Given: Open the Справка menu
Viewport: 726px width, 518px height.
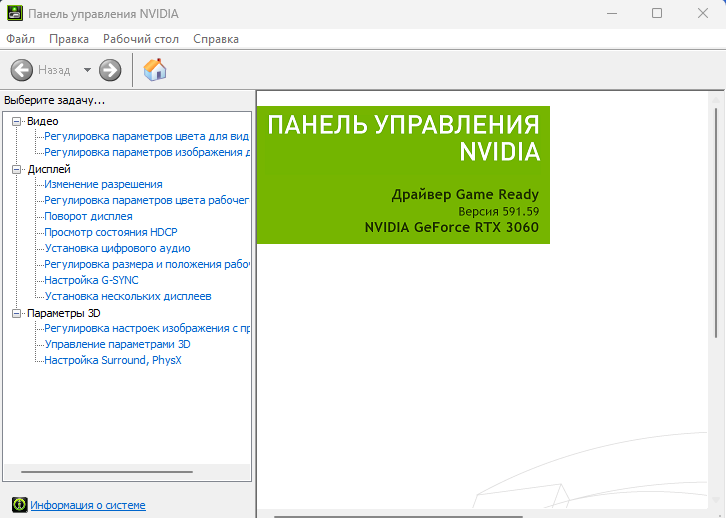Looking at the screenshot, I should 215,39.
